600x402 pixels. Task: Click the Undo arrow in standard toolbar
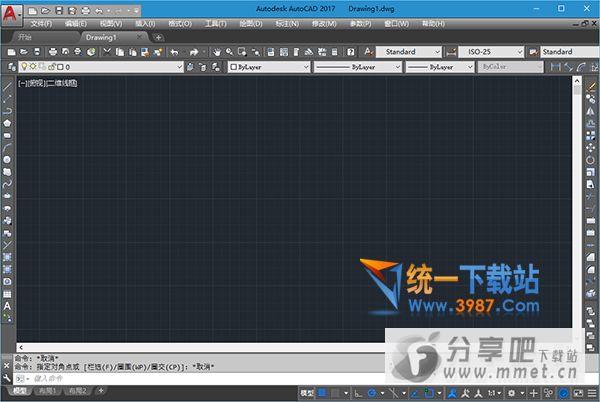click(x=174, y=52)
